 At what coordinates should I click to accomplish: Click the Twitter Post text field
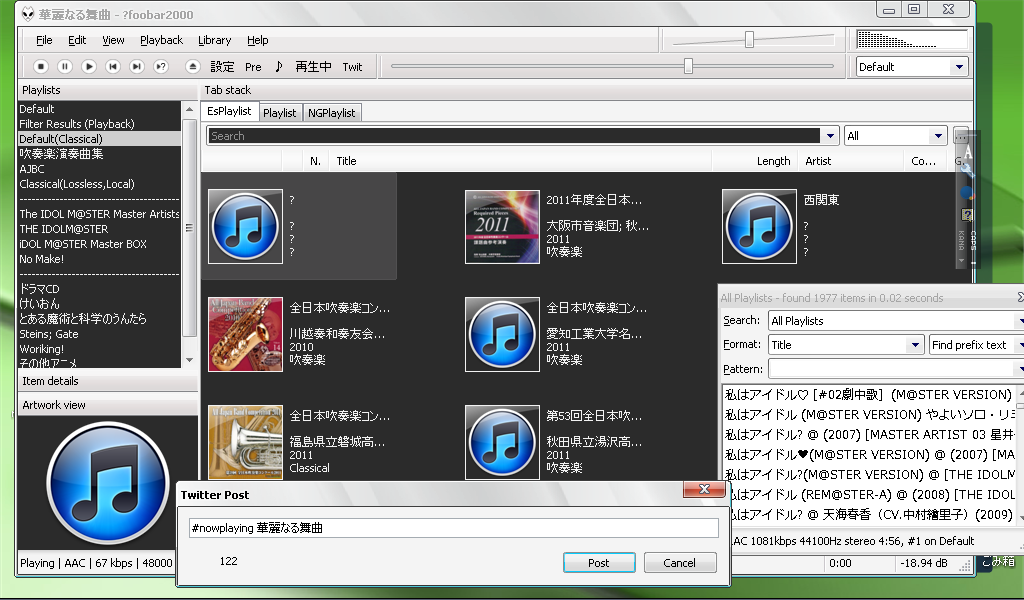(453, 528)
